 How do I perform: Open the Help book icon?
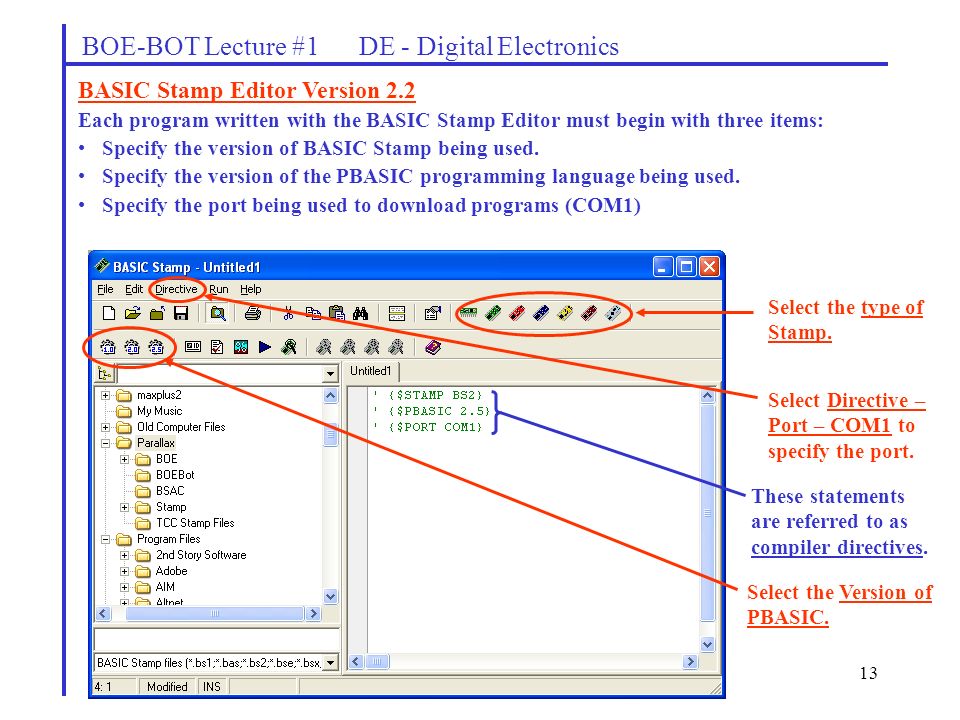tap(433, 348)
